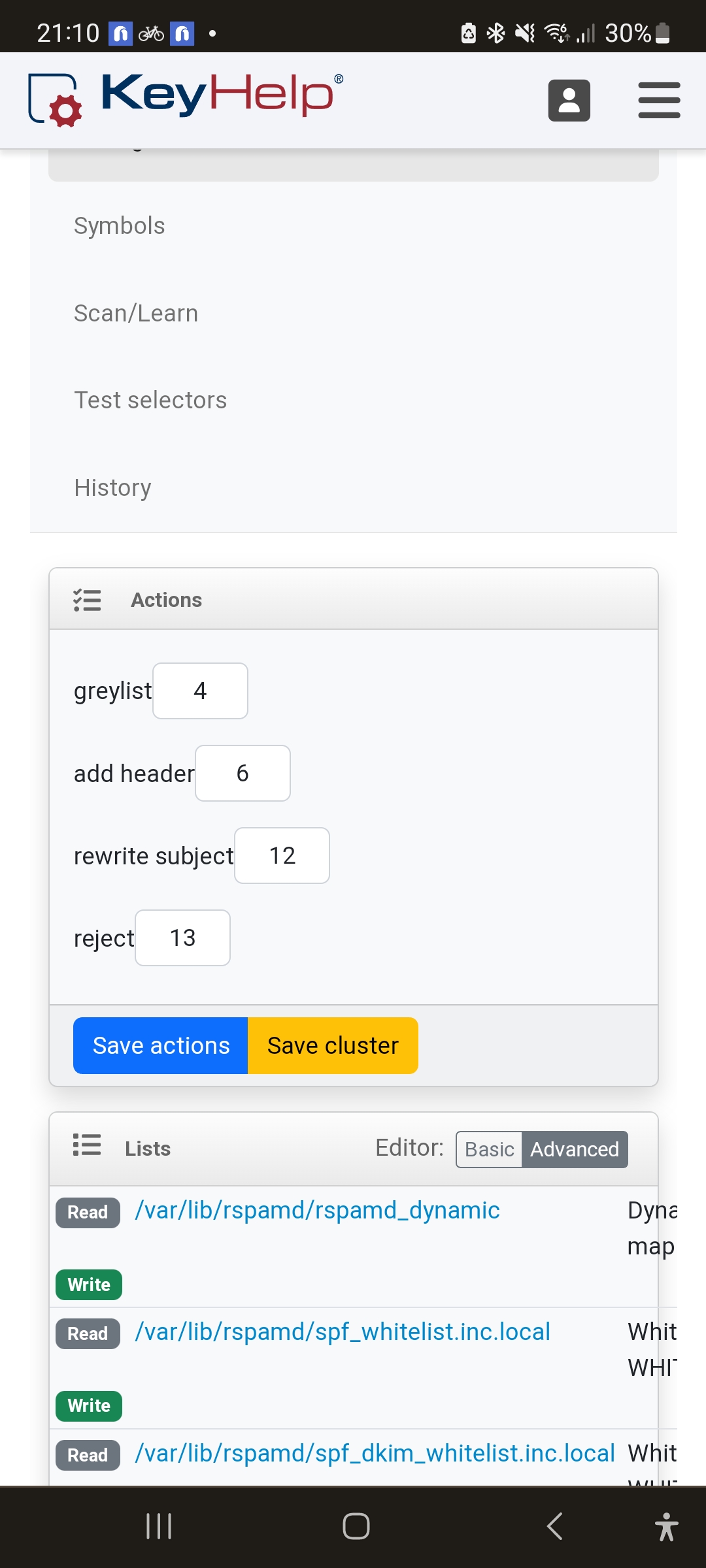The width and height of the screenshot is (706, 1568).
Task: Edit the reject threshold field
Action: [x=182, y=938]
